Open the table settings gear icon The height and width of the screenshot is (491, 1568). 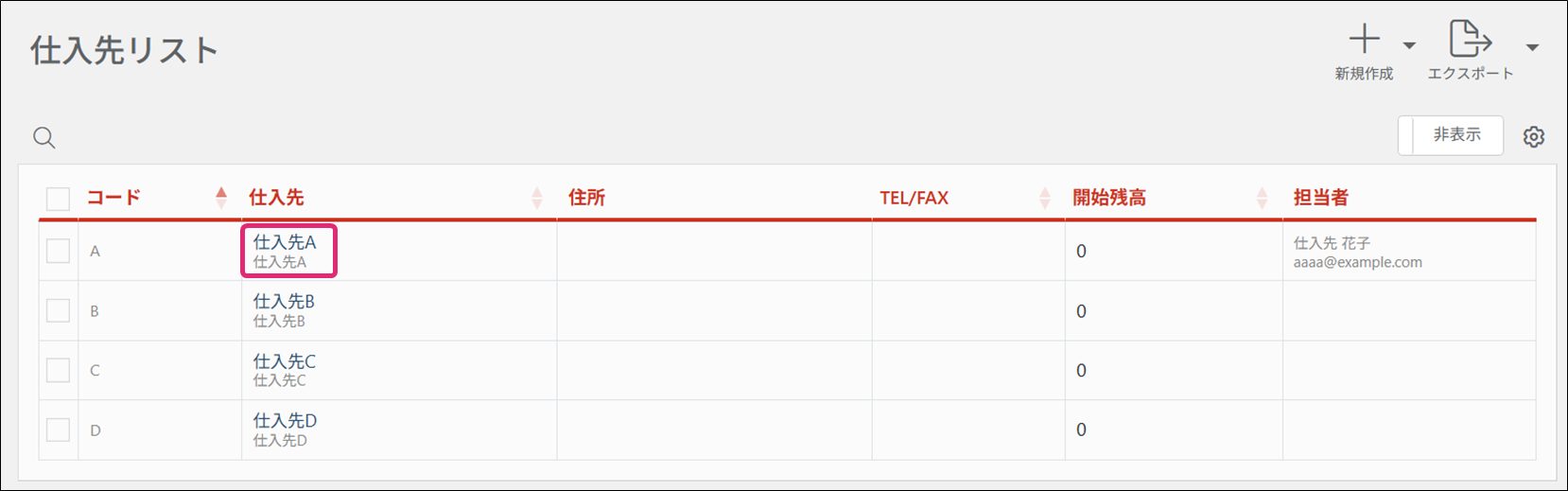point(1534,137)
